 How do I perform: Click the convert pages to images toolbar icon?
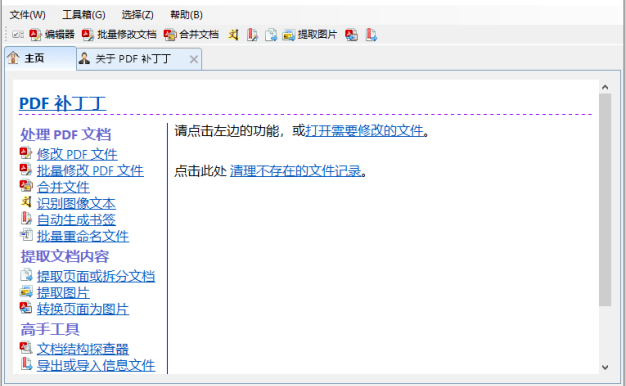click(x=351, y=35)
